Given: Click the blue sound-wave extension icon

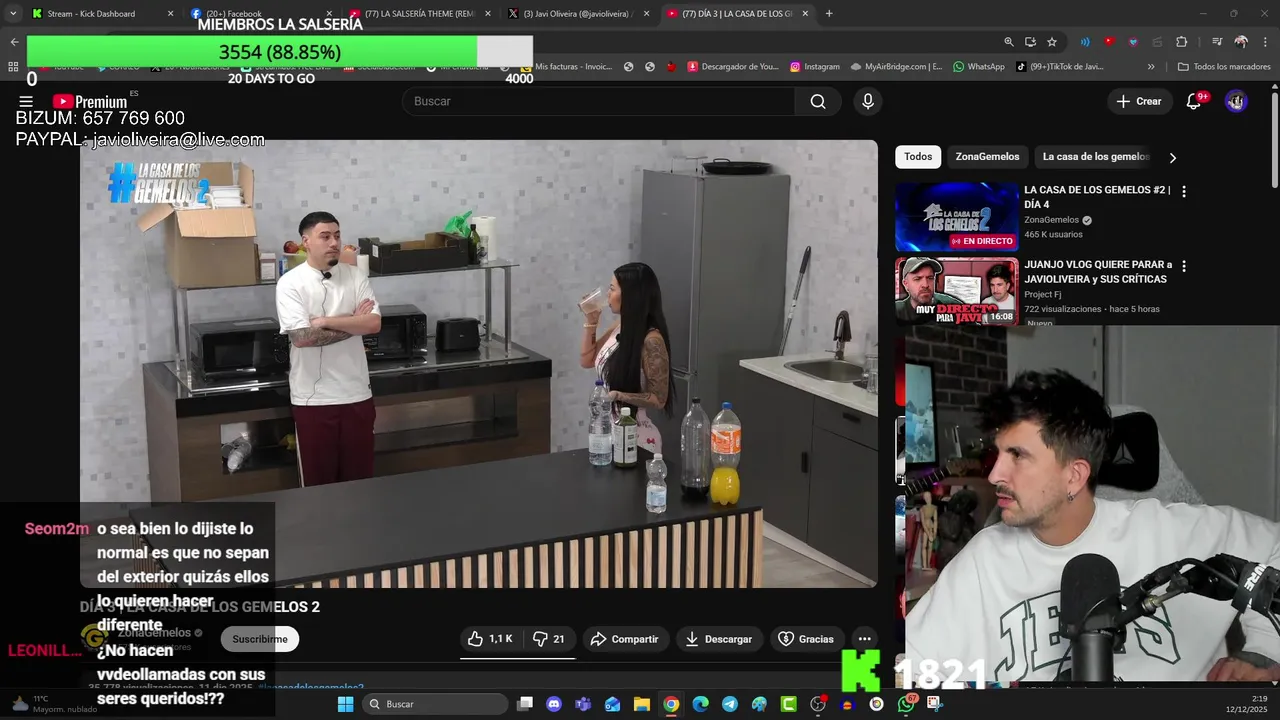Looking at the screenshot, I should (1085, 42).
